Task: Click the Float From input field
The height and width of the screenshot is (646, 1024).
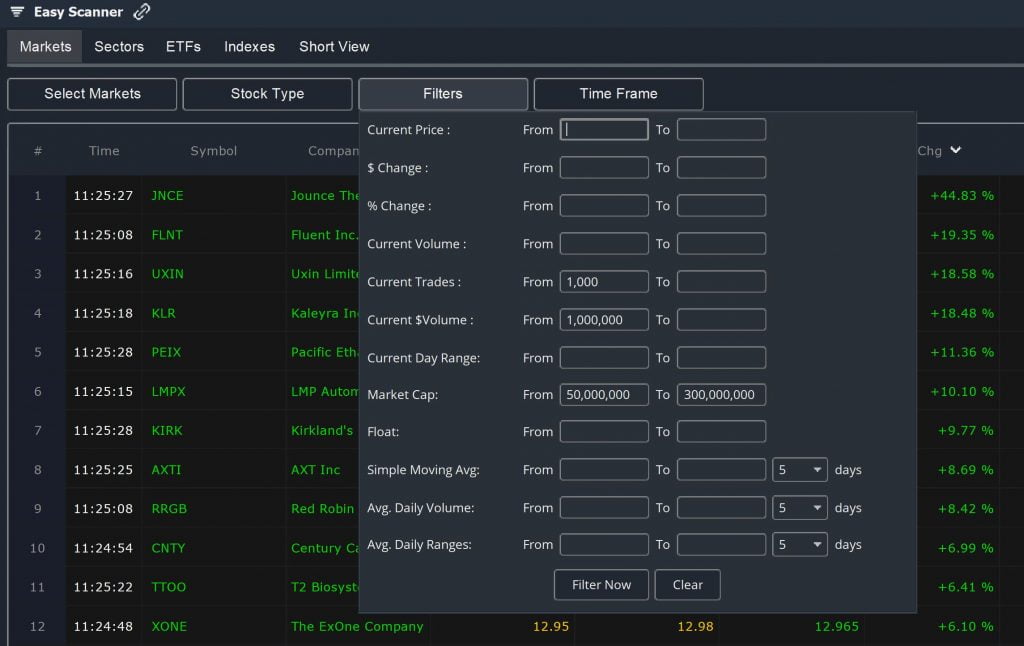Action: click(604, 432)
